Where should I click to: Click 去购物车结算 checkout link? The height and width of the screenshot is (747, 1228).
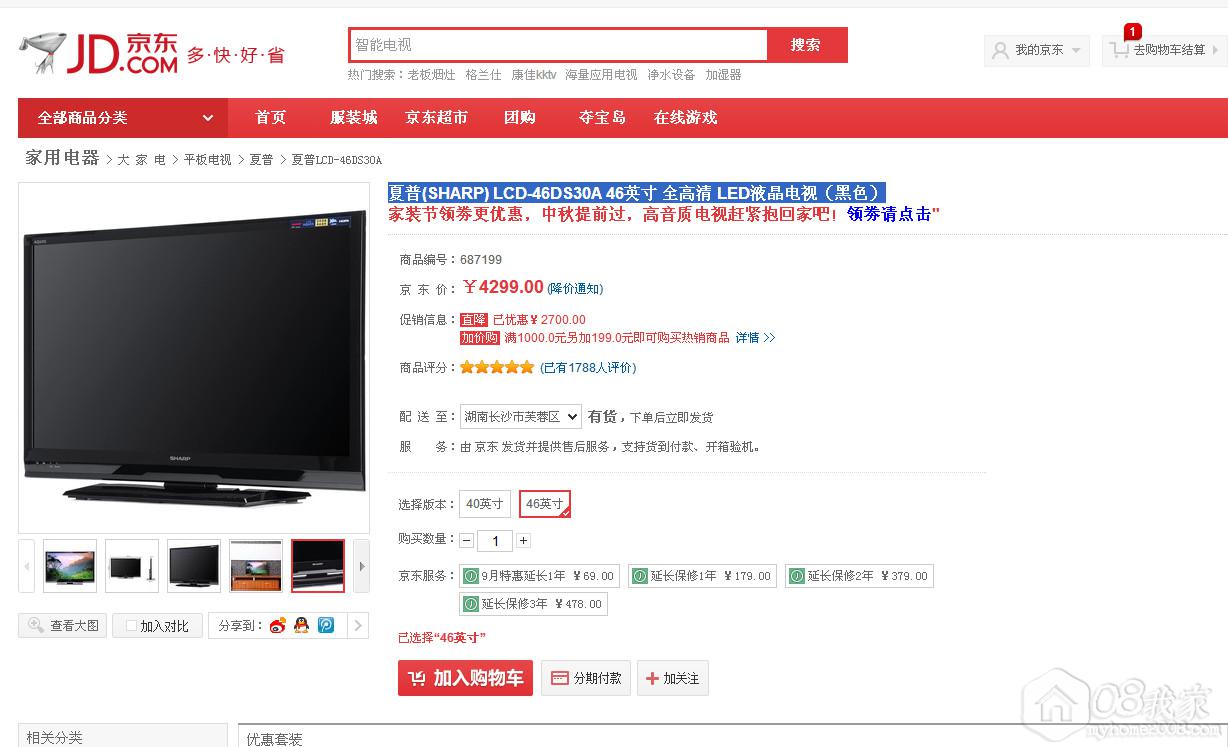point(1168,50)
